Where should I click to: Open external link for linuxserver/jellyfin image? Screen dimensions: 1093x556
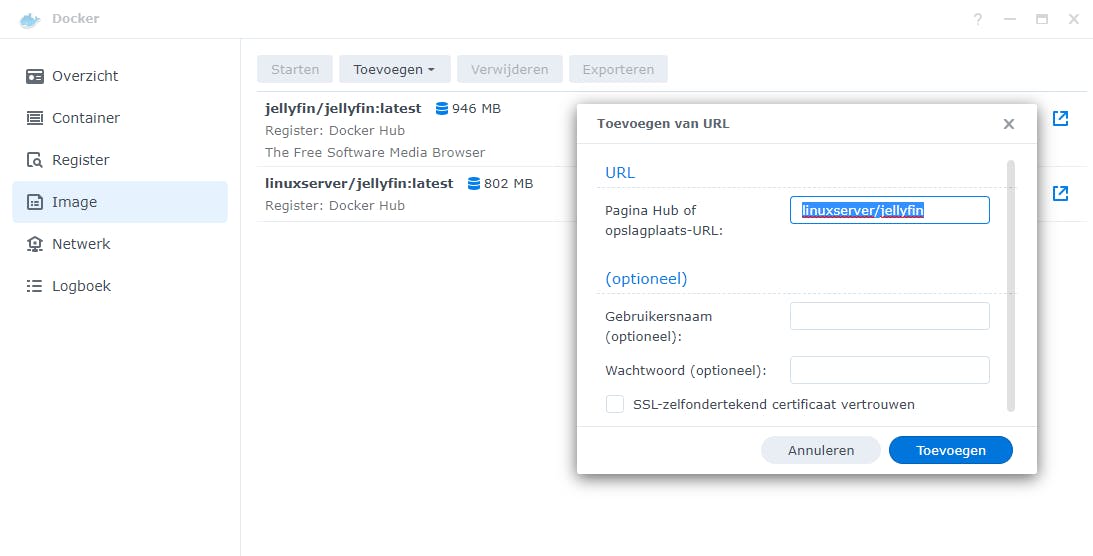1060,193
